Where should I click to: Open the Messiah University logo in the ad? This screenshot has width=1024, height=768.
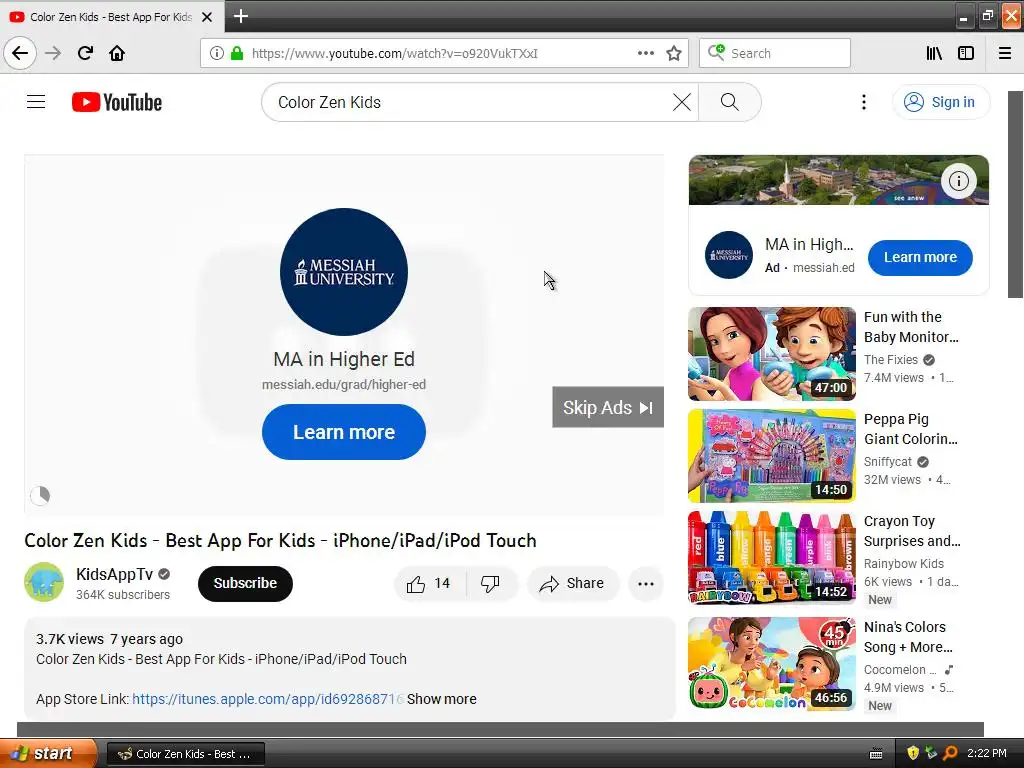344,272
